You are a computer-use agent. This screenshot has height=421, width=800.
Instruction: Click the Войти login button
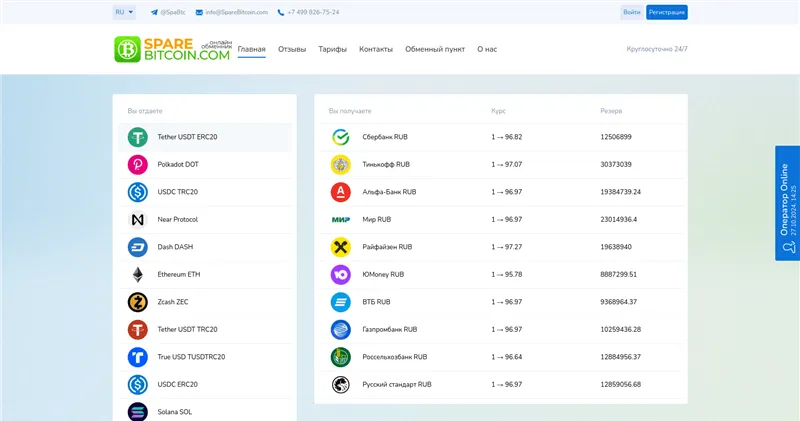(x=632, y=12)
